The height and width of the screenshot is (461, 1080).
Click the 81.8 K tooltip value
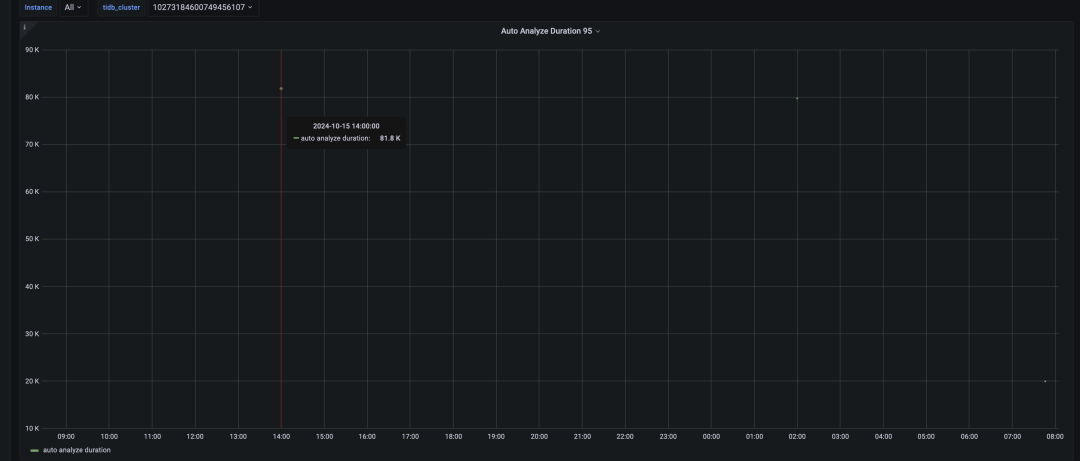390,139
